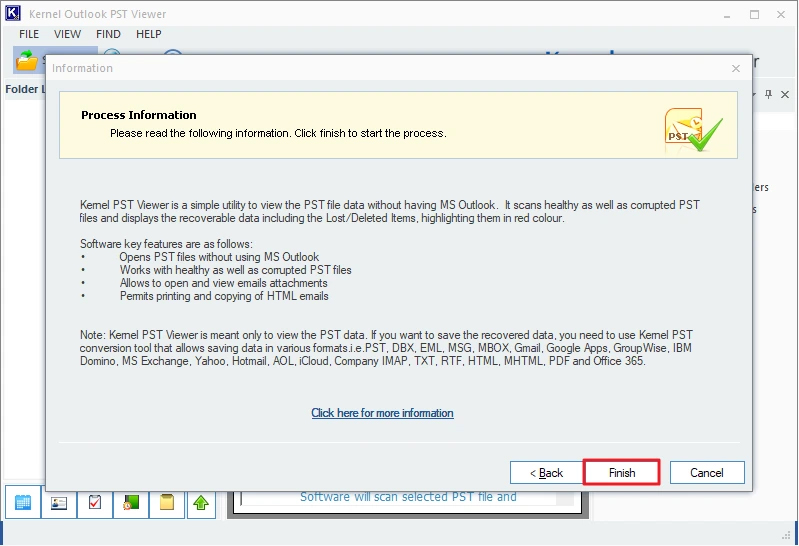Open the FIND menu
799x546 pixels.
pyautogui.click(x=108, y=34)
